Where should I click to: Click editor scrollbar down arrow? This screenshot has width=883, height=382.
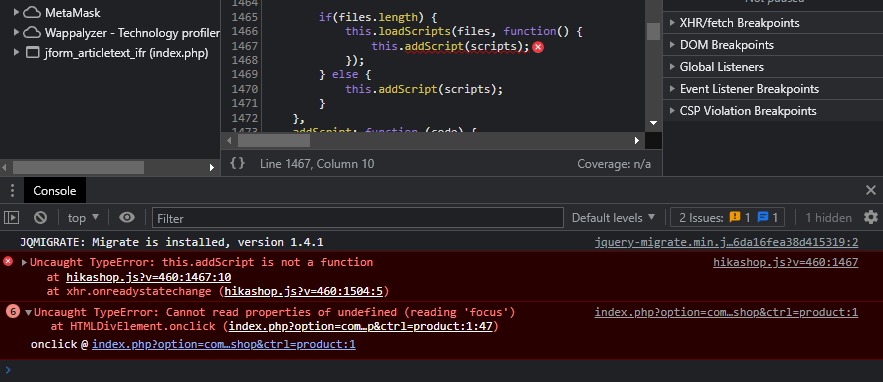tap(653, 122)
